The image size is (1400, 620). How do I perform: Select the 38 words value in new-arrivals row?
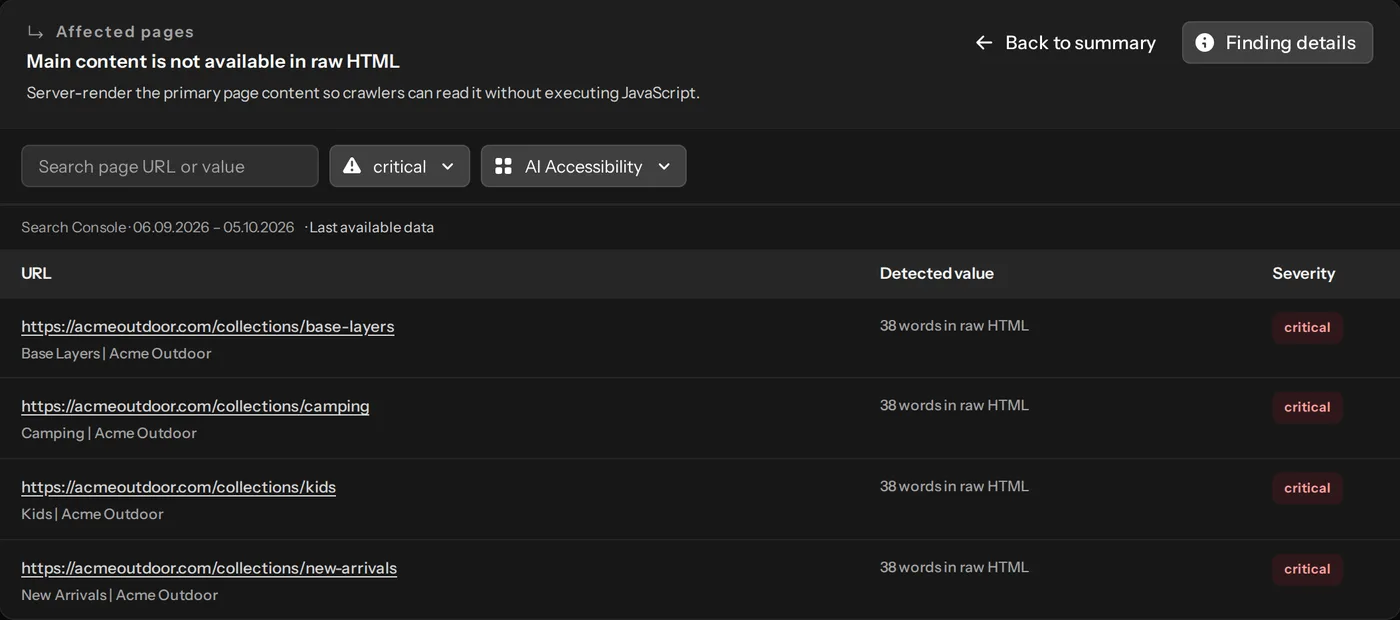tap(954, 567)
